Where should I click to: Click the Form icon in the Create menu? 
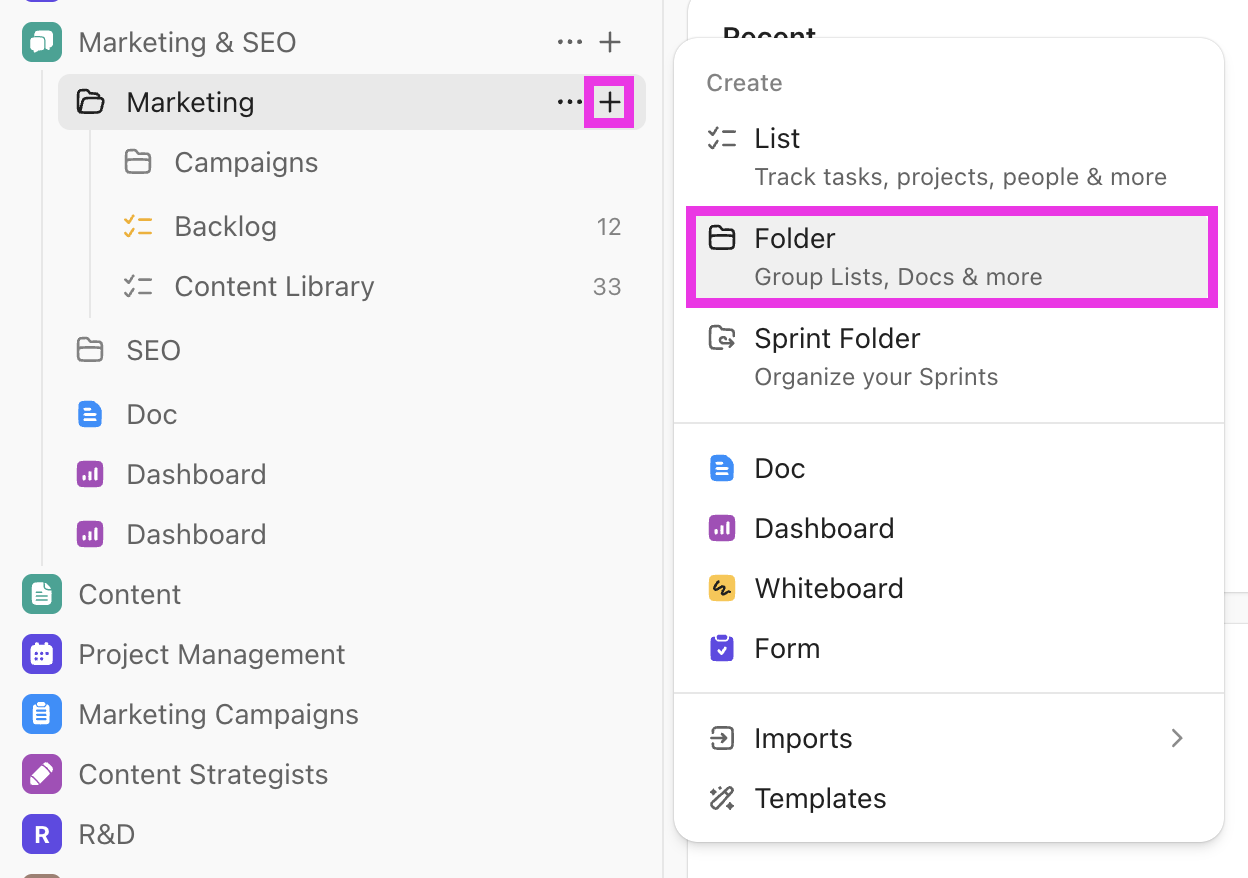click(722, 648)
